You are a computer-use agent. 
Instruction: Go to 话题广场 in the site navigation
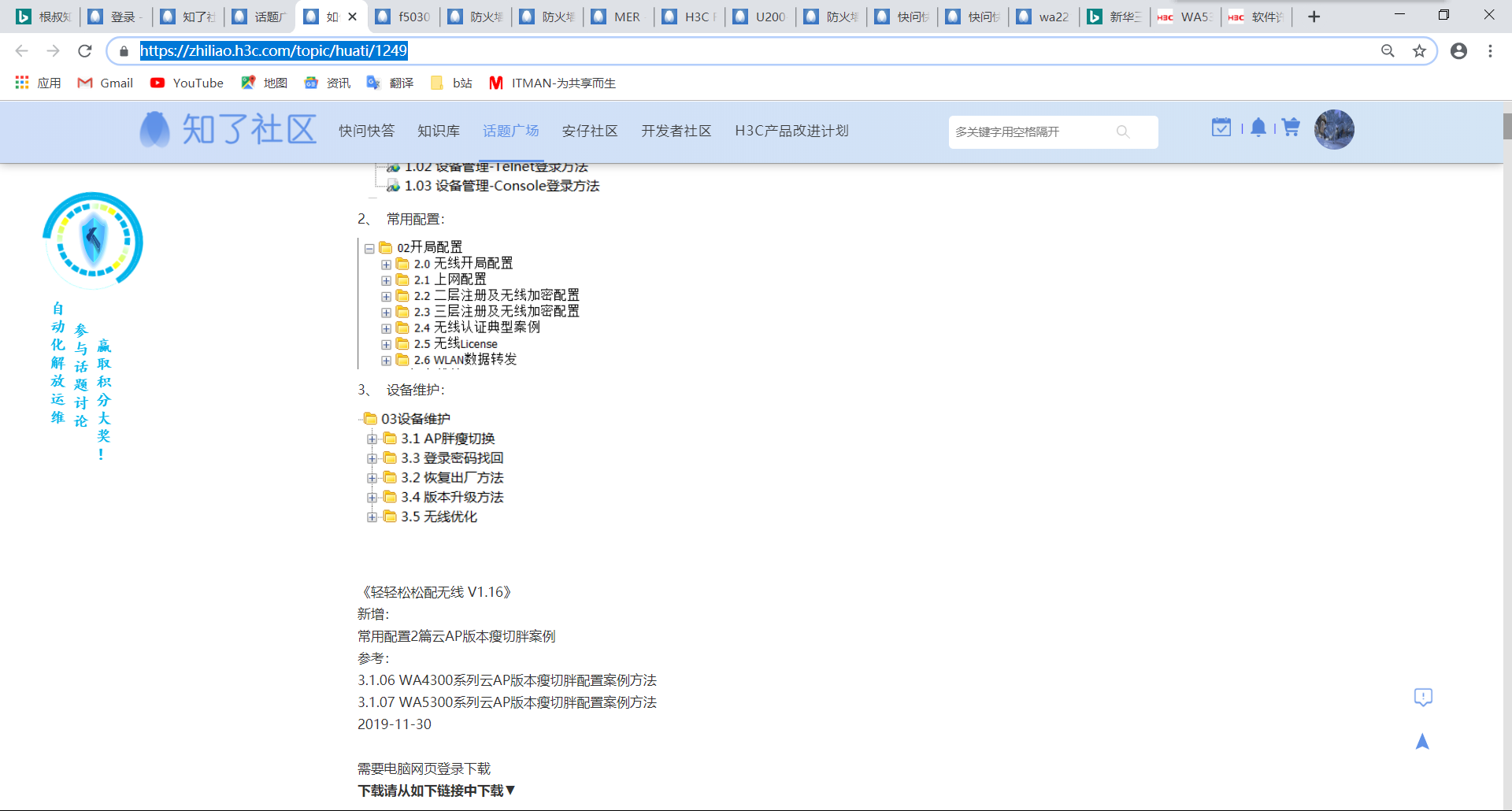pyautogui.click(x=511, y=131)
